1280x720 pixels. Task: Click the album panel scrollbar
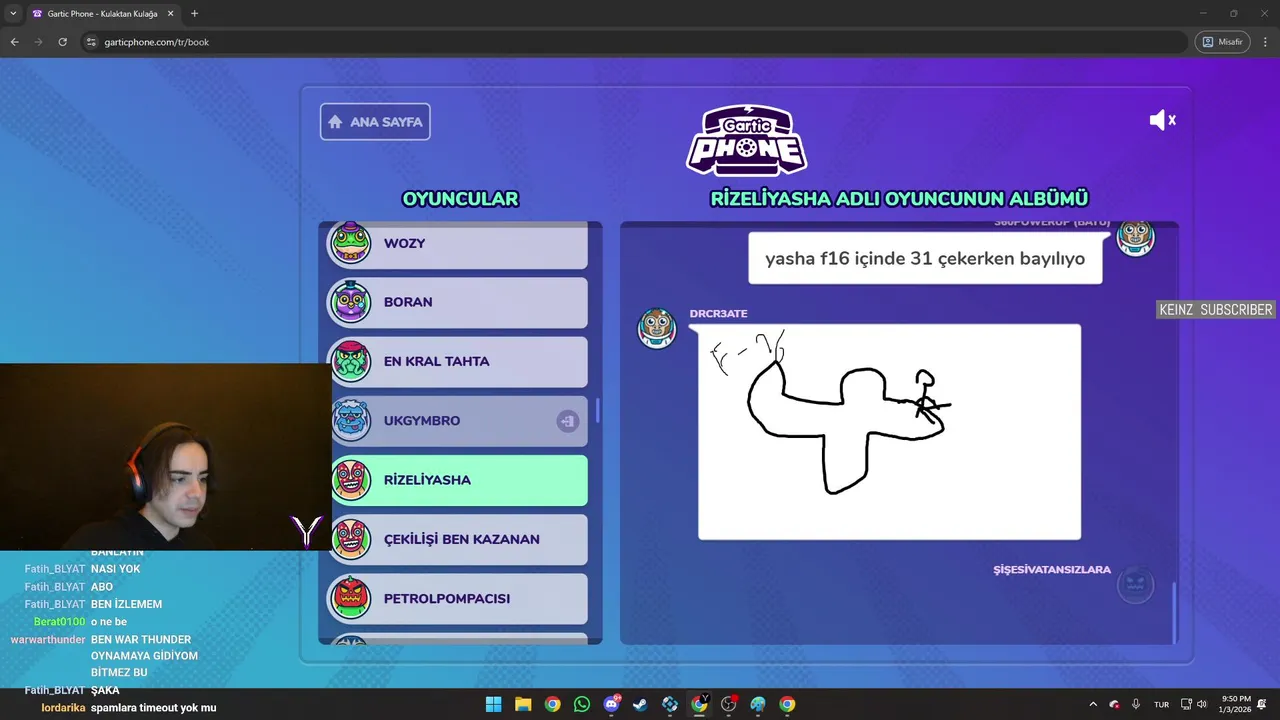(x=1174, y=612)
